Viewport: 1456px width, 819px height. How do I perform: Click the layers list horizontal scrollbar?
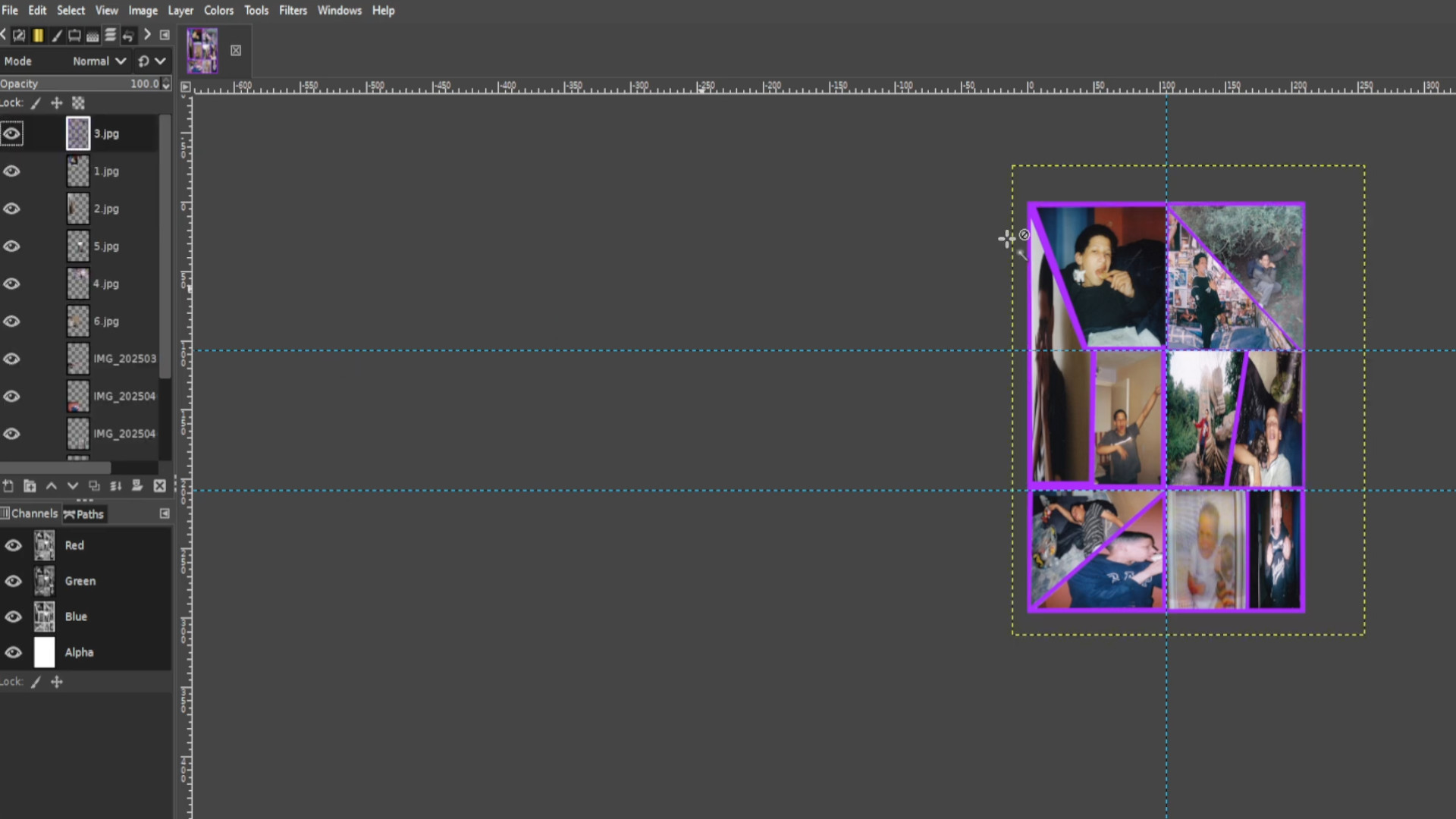click(x=55, y=468)
